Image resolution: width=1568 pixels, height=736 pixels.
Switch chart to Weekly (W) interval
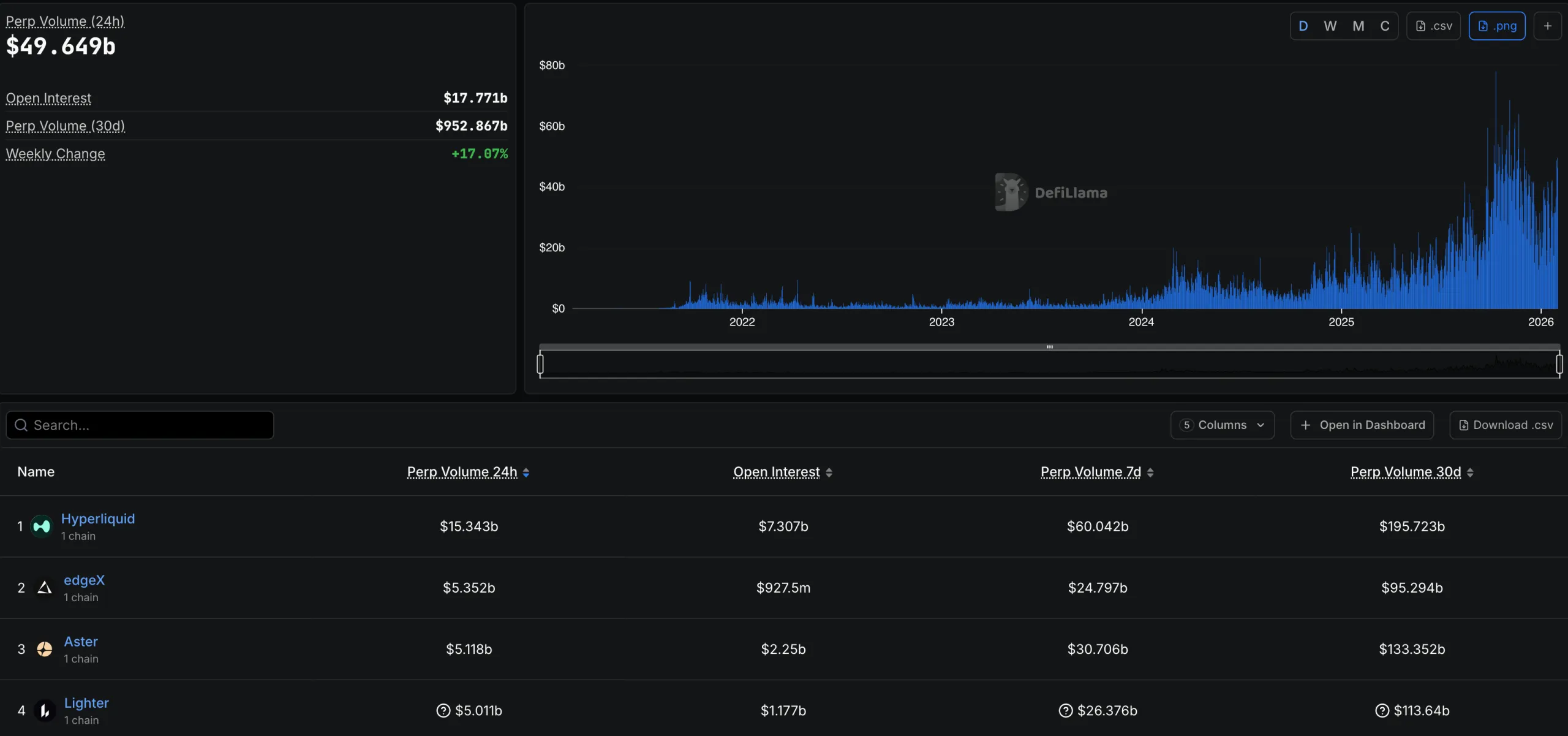click(1330, 26)
